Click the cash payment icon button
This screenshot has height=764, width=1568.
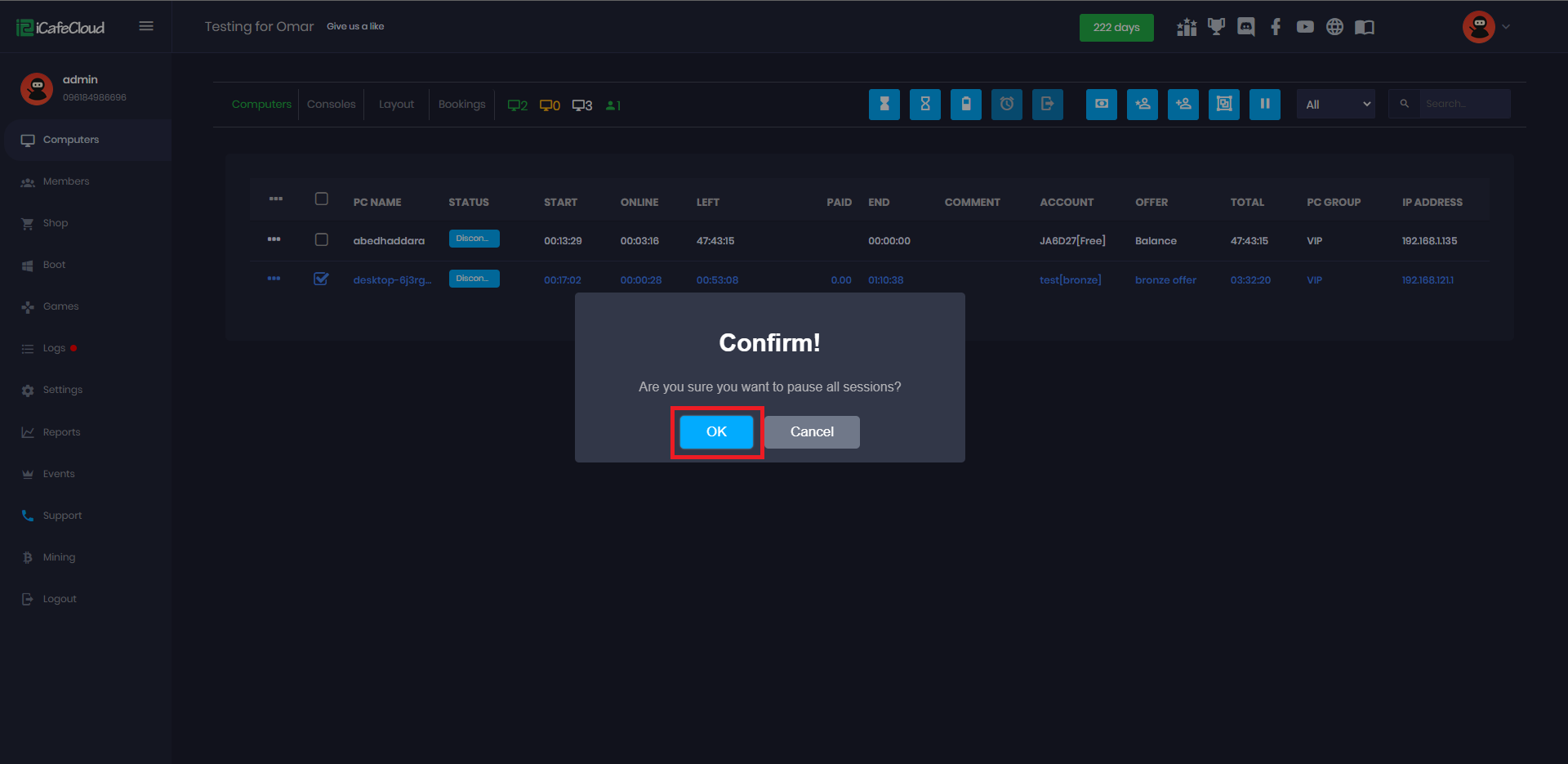[1101, 105]
